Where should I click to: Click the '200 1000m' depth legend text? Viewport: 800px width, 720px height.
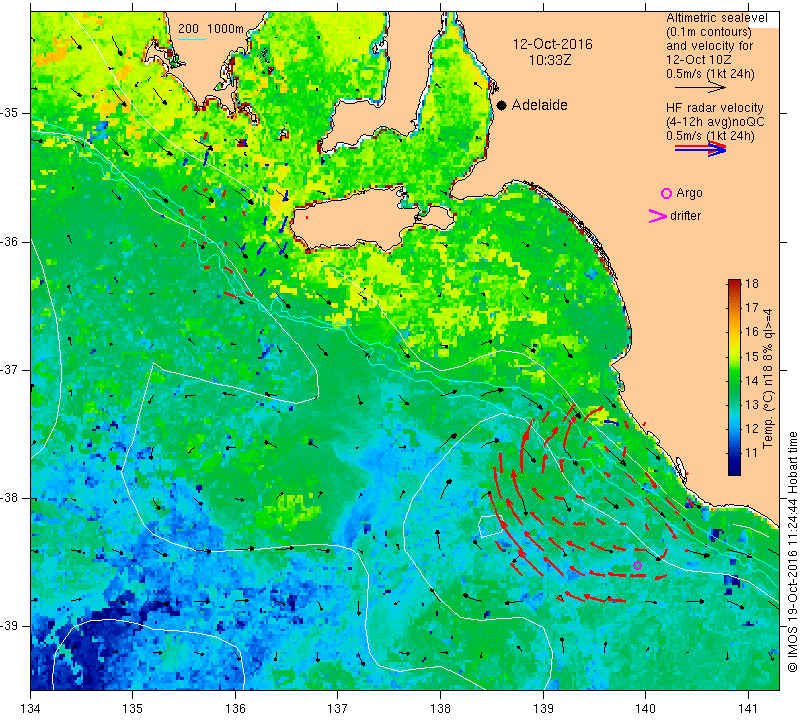(211, 29)
